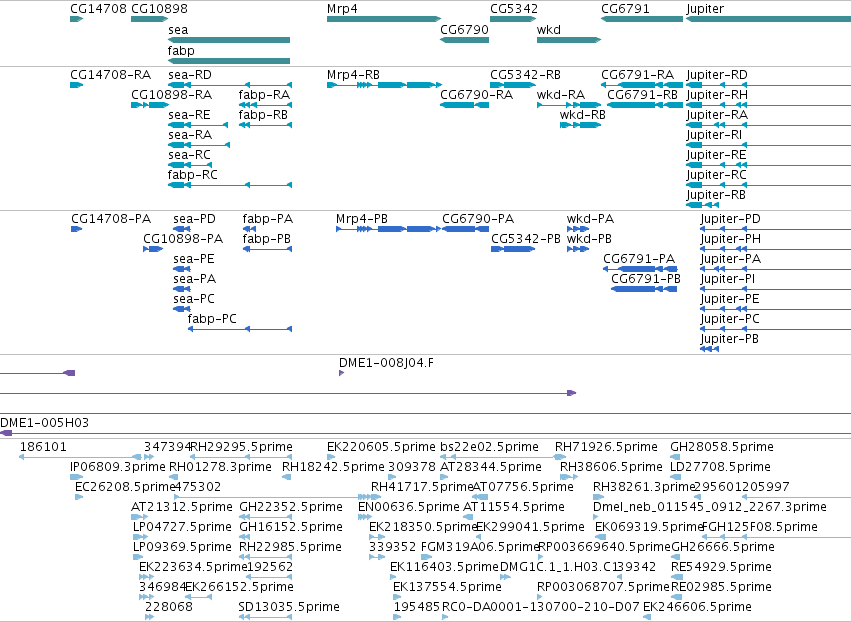Select the Jupiter-PH protein label

point(731,239)
